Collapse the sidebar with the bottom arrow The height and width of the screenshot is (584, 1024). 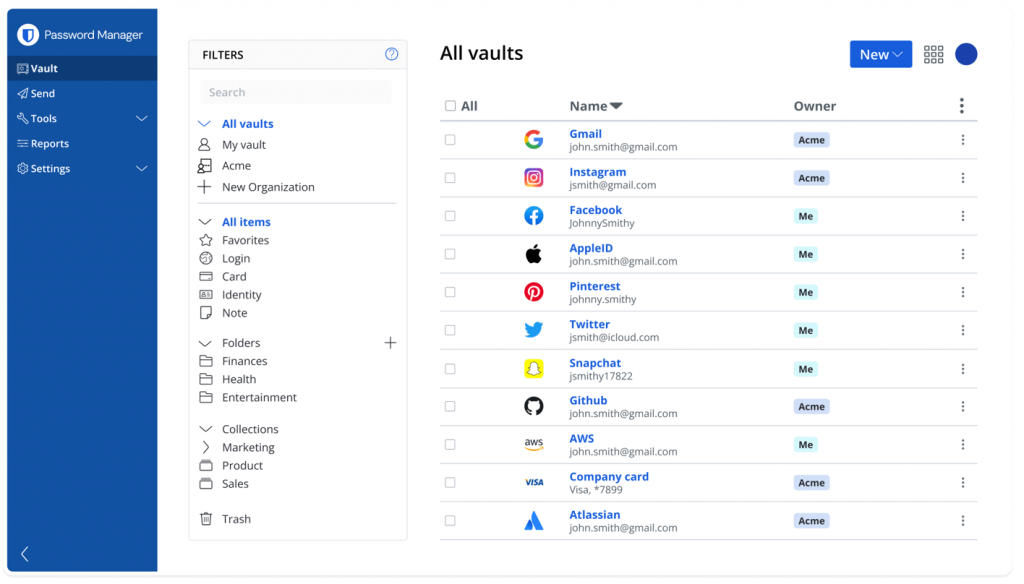pos(25,554)
